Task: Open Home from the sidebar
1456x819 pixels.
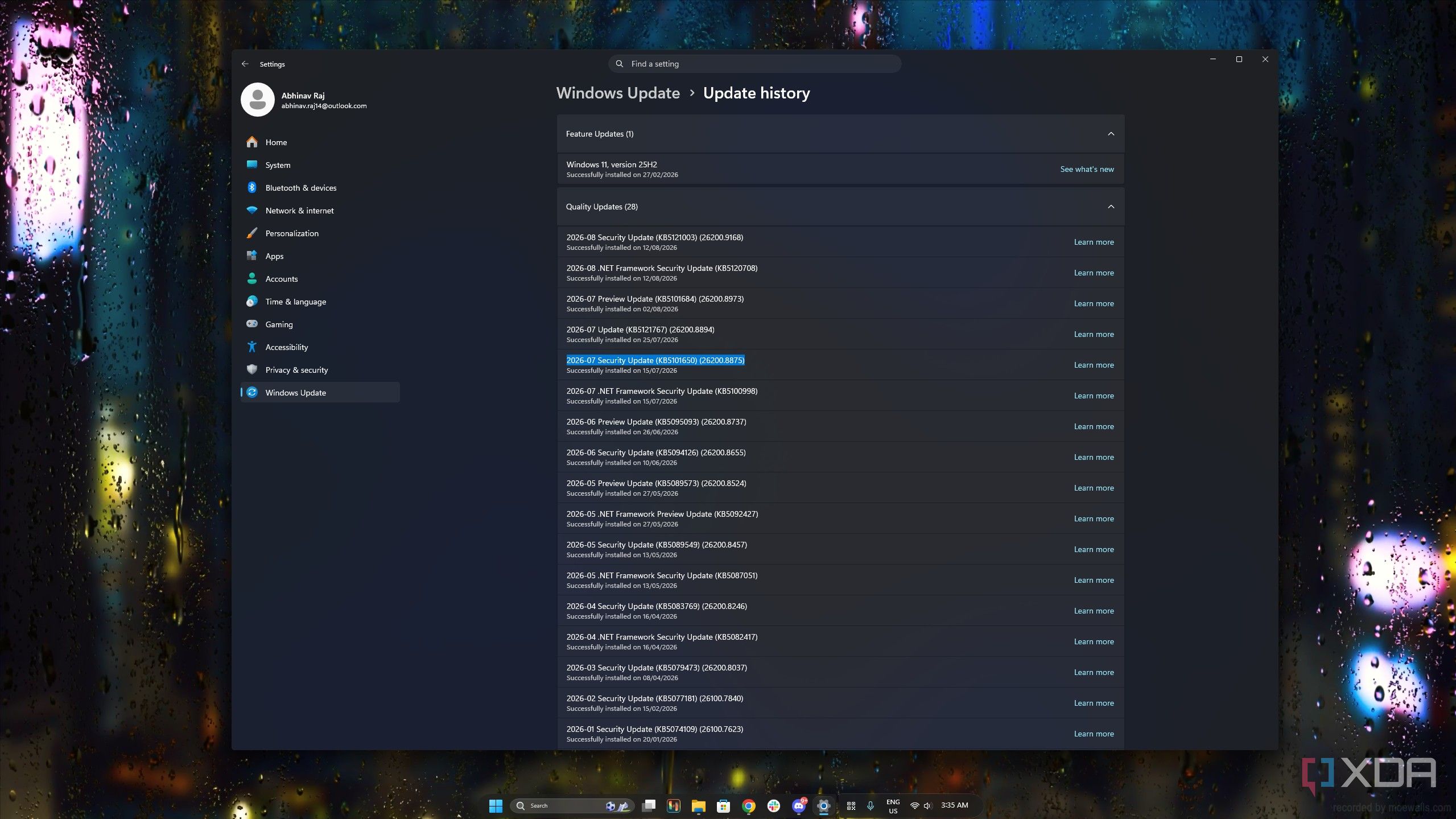Action: pyautogui.click(x=320, y=142)
